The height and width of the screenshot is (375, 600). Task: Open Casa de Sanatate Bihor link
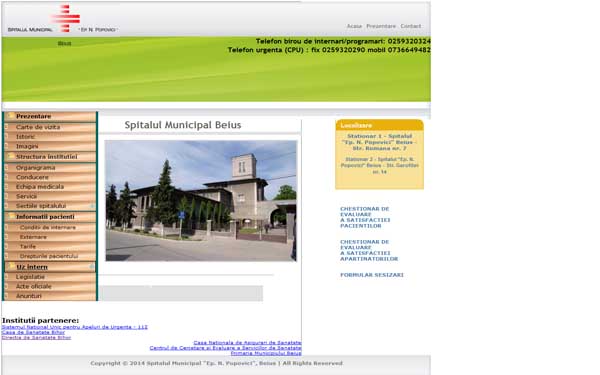coord(33,332)
